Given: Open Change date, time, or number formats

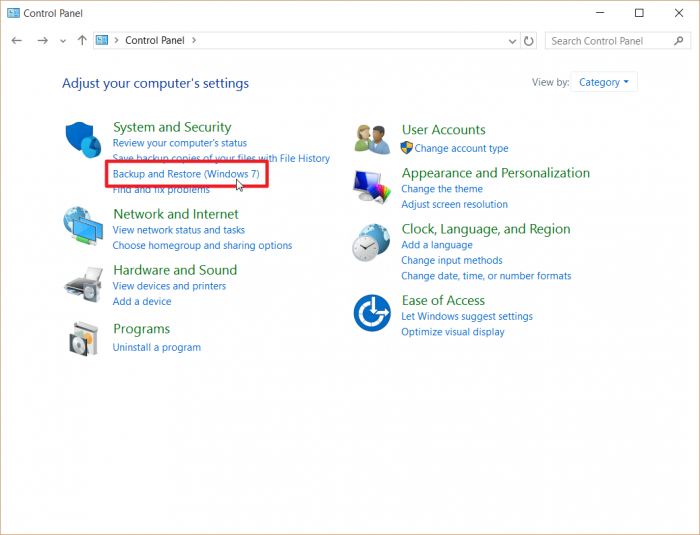Looking at the screenshot, I should (486, 276).
